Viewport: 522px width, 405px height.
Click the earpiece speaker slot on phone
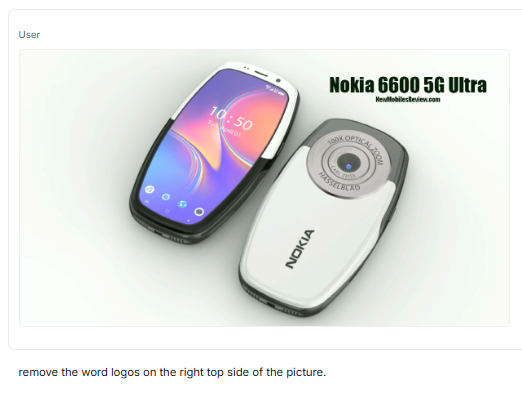262,73
